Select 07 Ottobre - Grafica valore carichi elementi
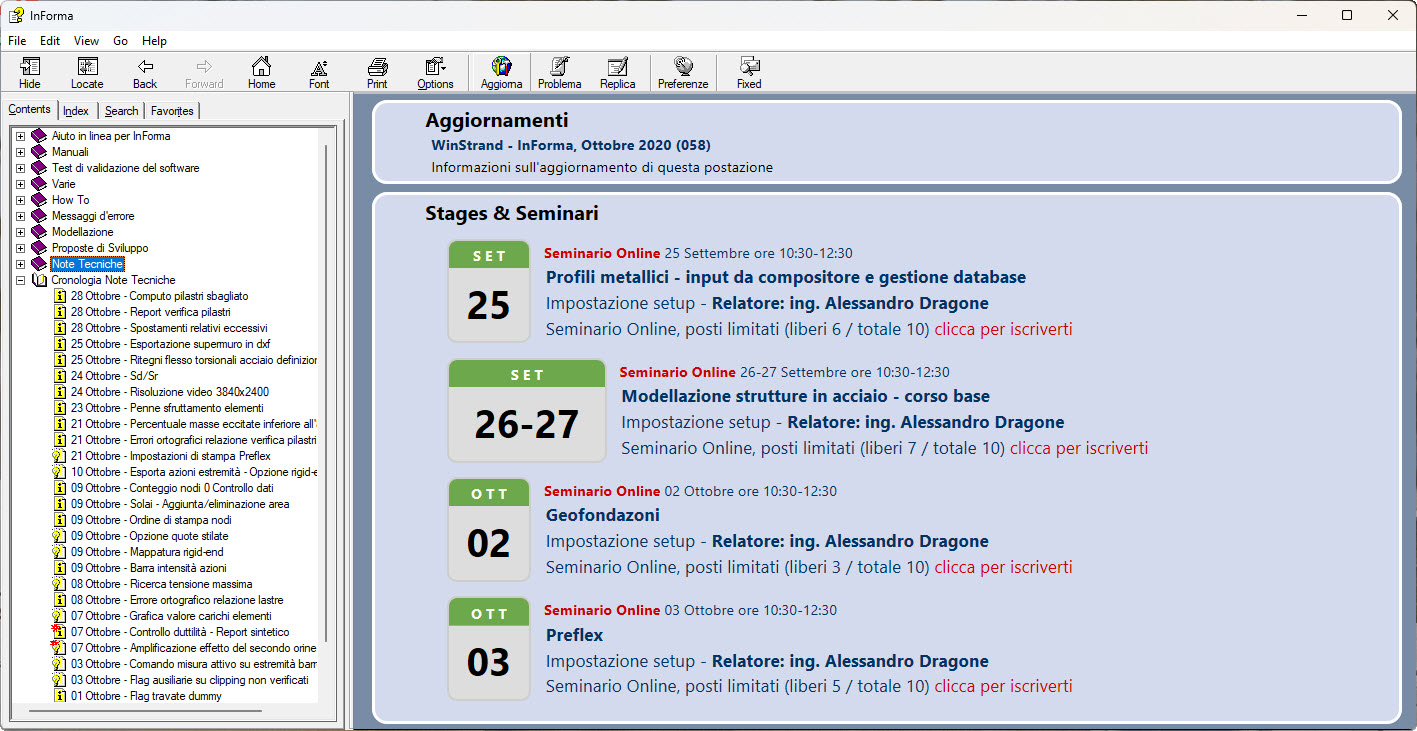The width and height of the screenshot is (1417, 731). coord(171,616)
